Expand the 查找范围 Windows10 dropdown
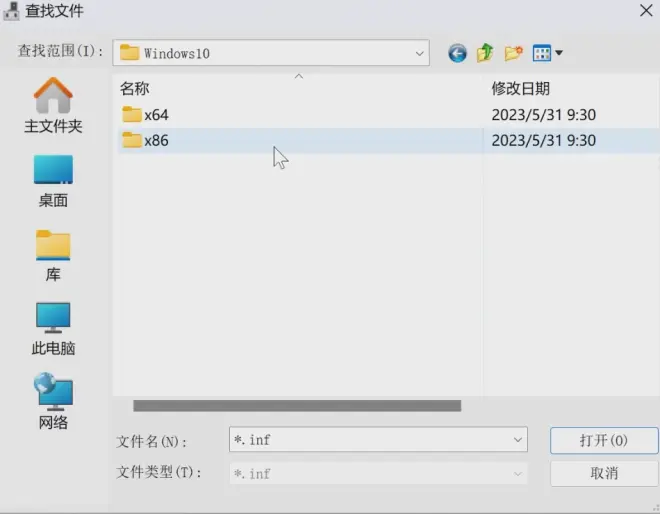Image resolution: width=660 pixels, height=514 pixels. (419, 53)
